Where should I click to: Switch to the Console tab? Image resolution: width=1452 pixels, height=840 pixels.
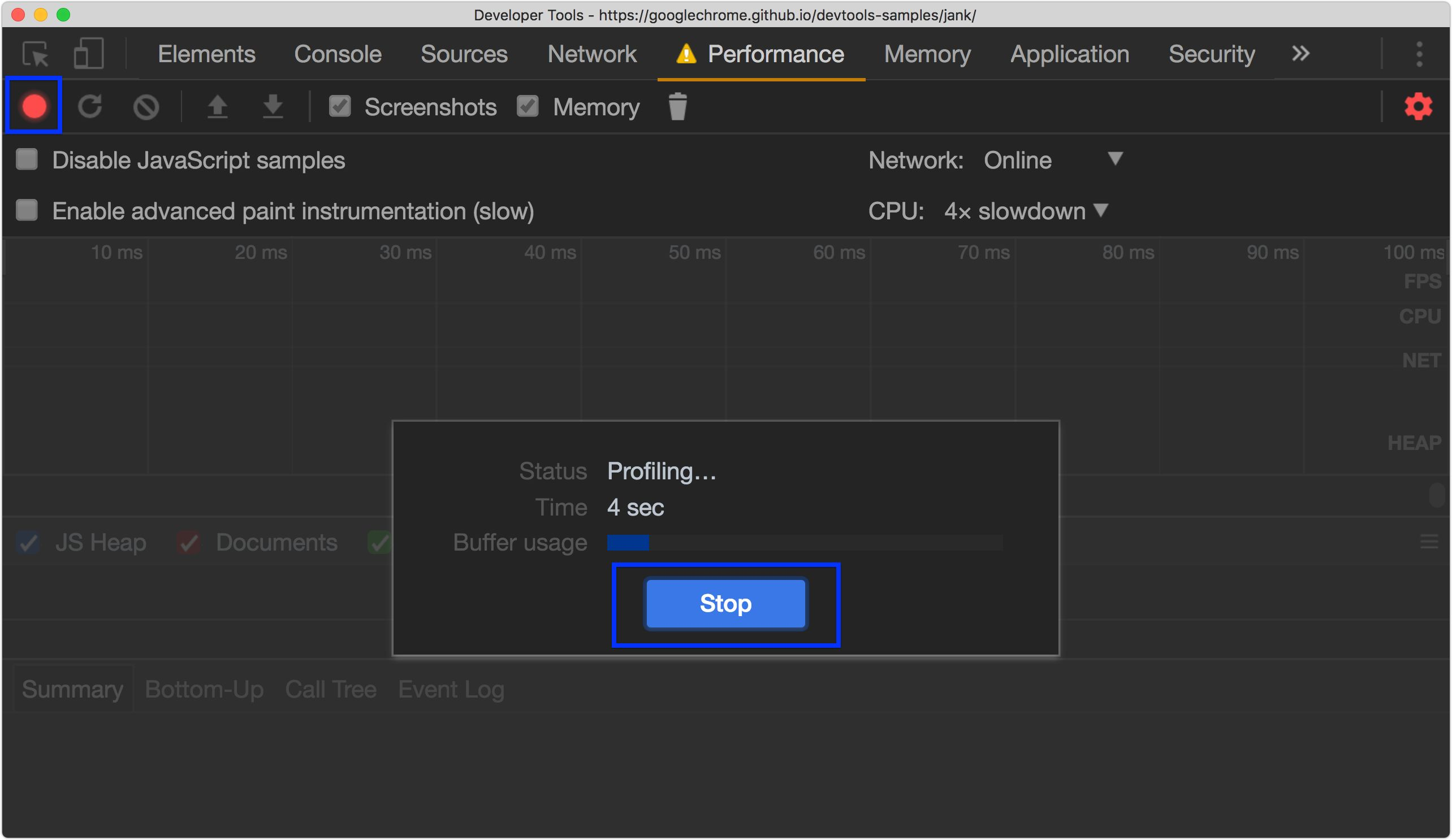pos(338,54)
